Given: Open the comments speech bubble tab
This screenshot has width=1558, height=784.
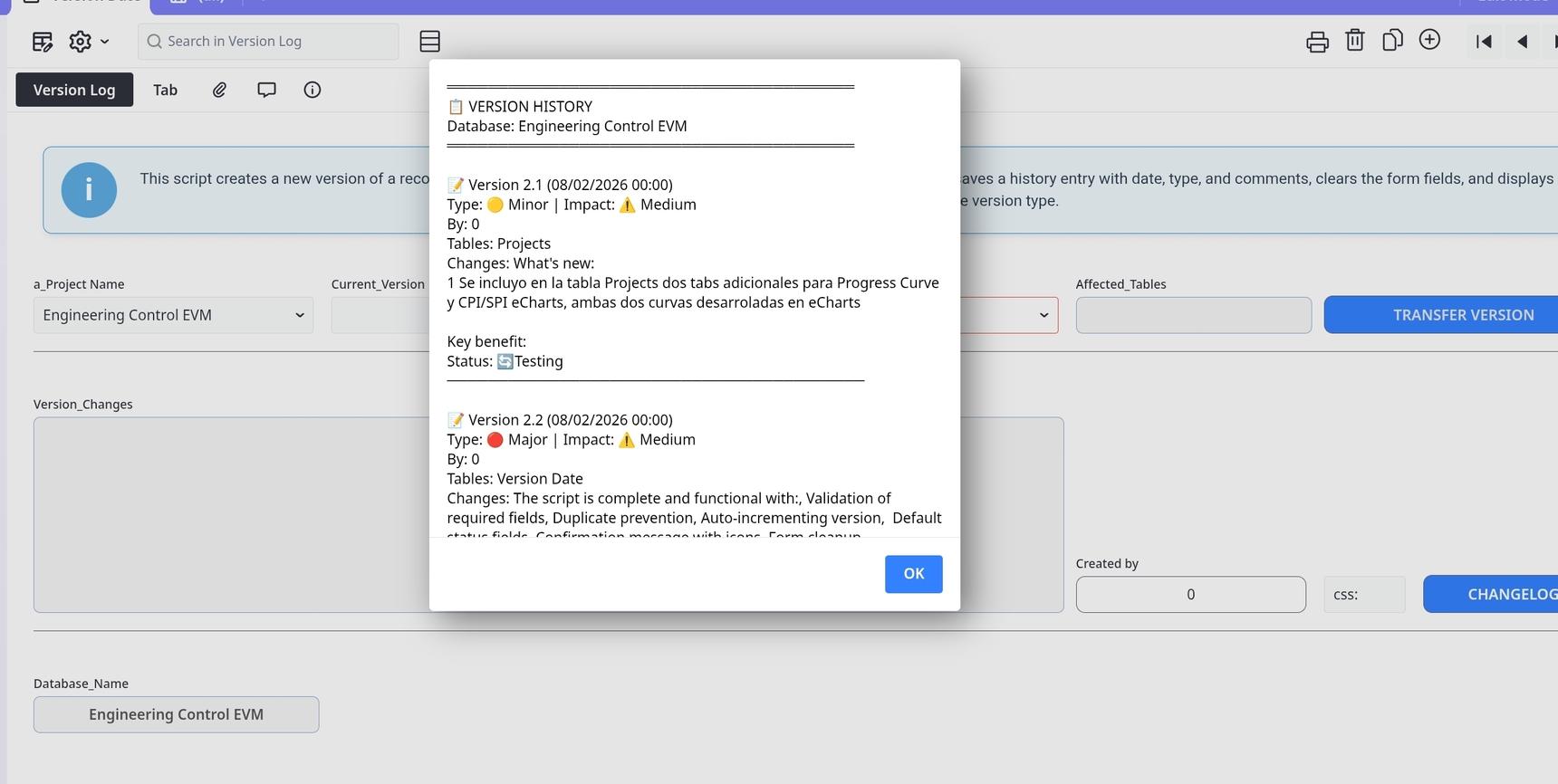Looking at the screenshot, I should [x=266, y=90].
